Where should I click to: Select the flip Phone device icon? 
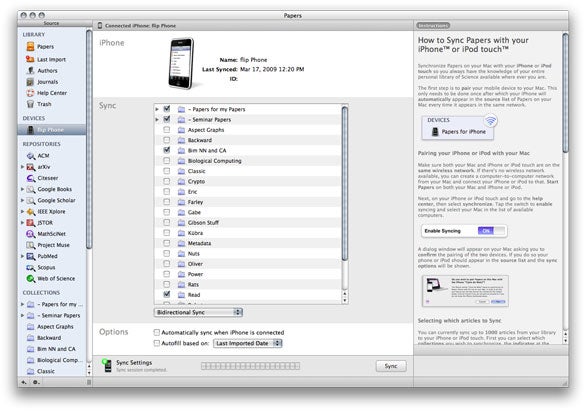[x=31, y=130]
